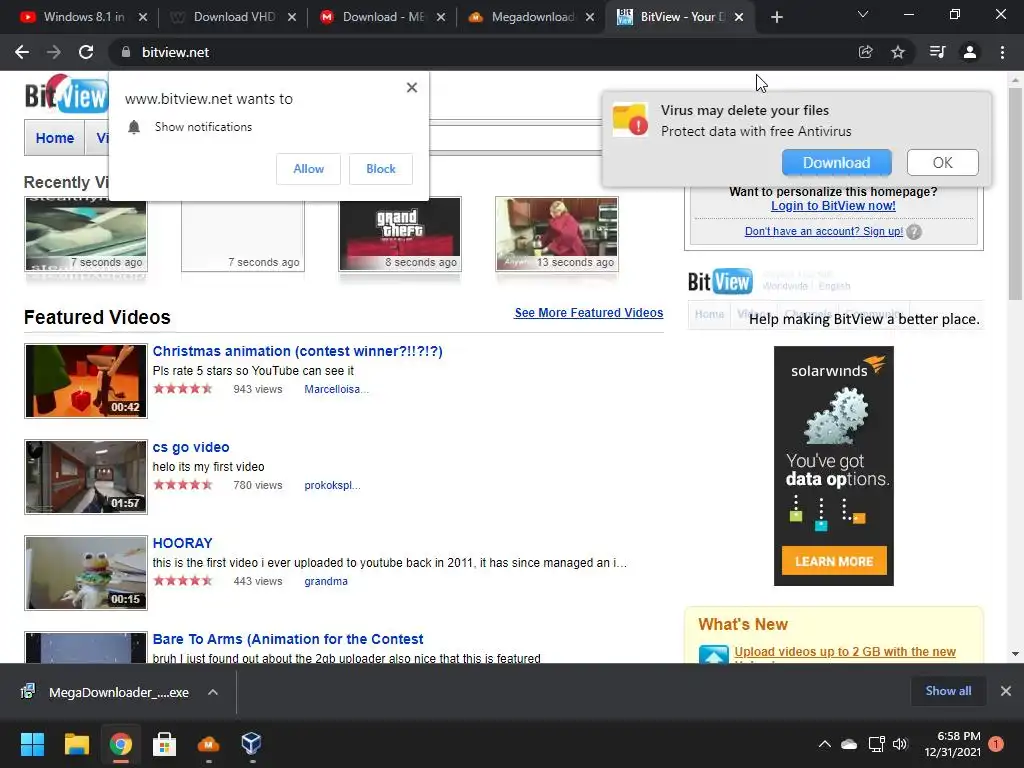Image resolution: width=1024 pixels, height=768 pixels.
Task: Visit Marcelloisa uploader channel
Action: pos(336,389)
